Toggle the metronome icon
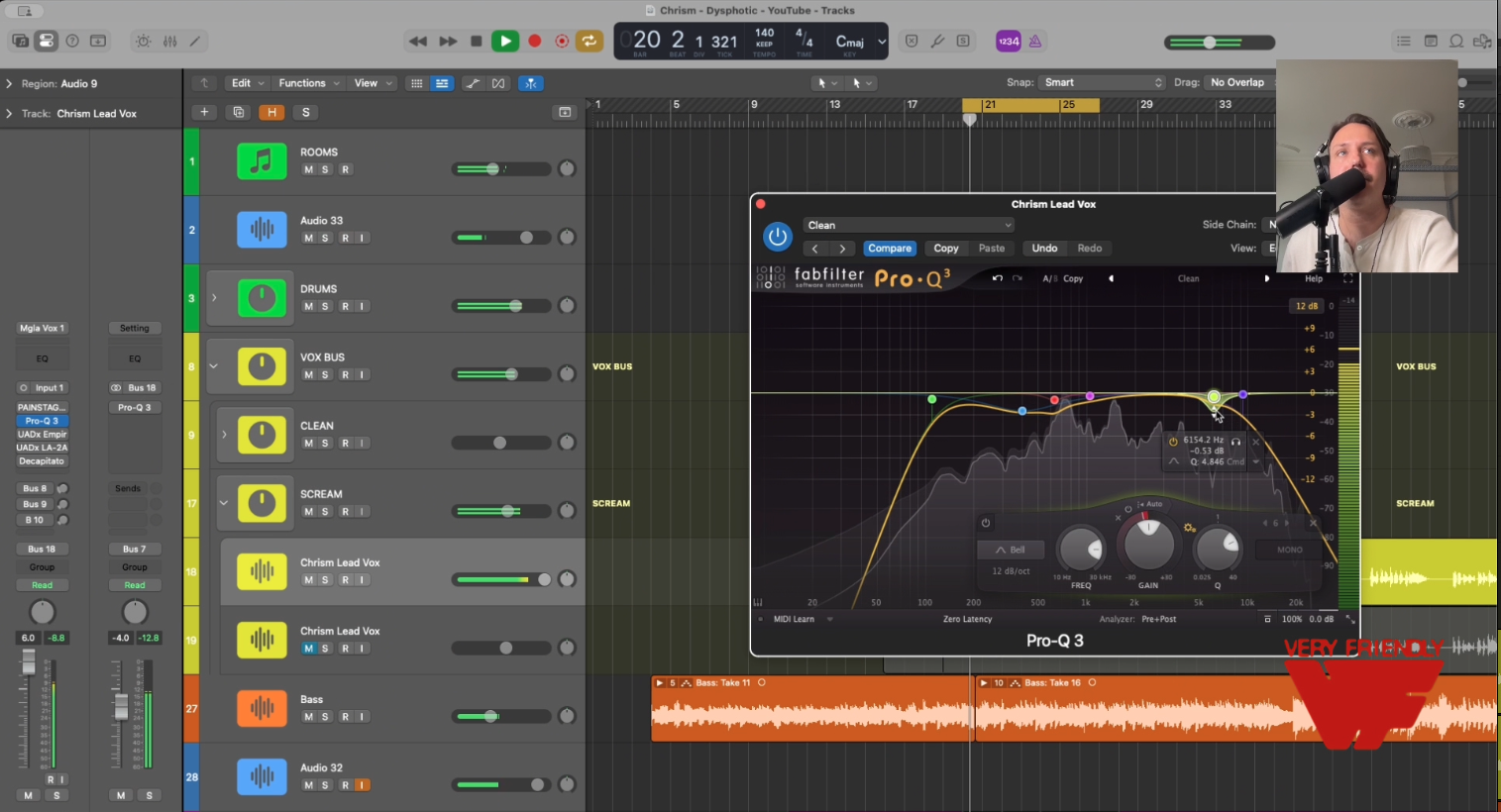 pyautogui.click(x=1035, y=41)
